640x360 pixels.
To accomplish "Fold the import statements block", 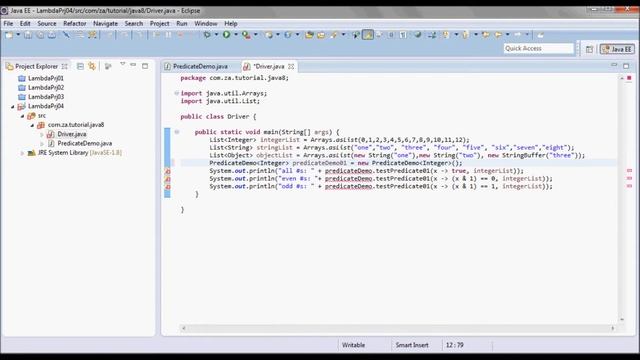I will pos(176,93).
